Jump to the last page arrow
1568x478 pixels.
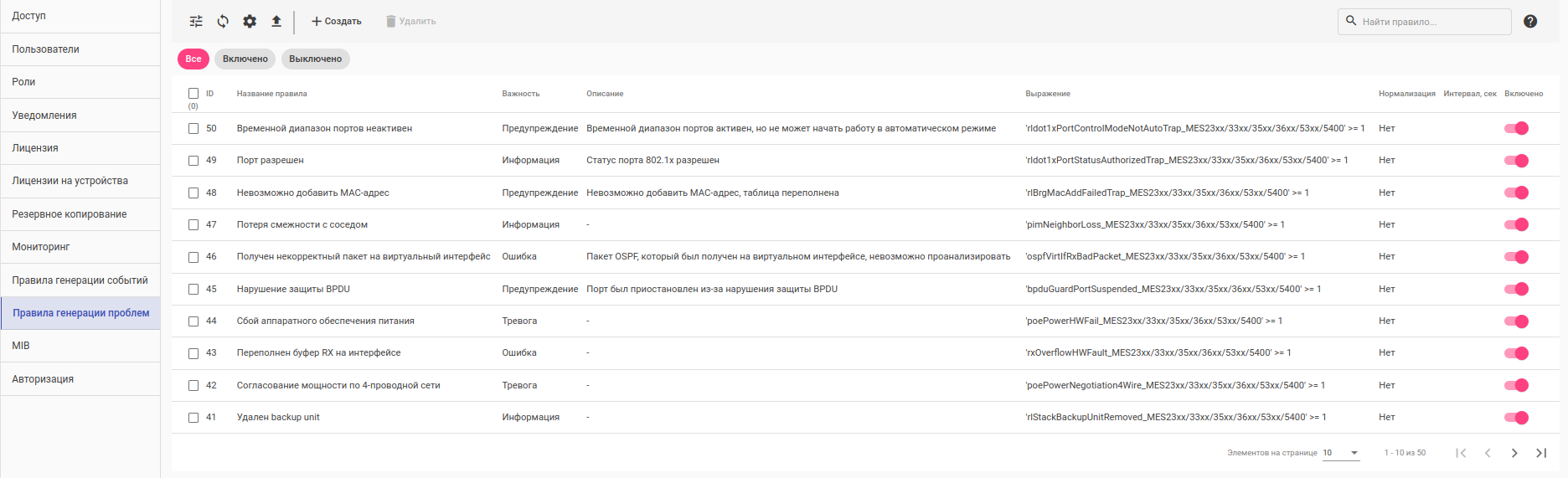[x=1541, y=453]
